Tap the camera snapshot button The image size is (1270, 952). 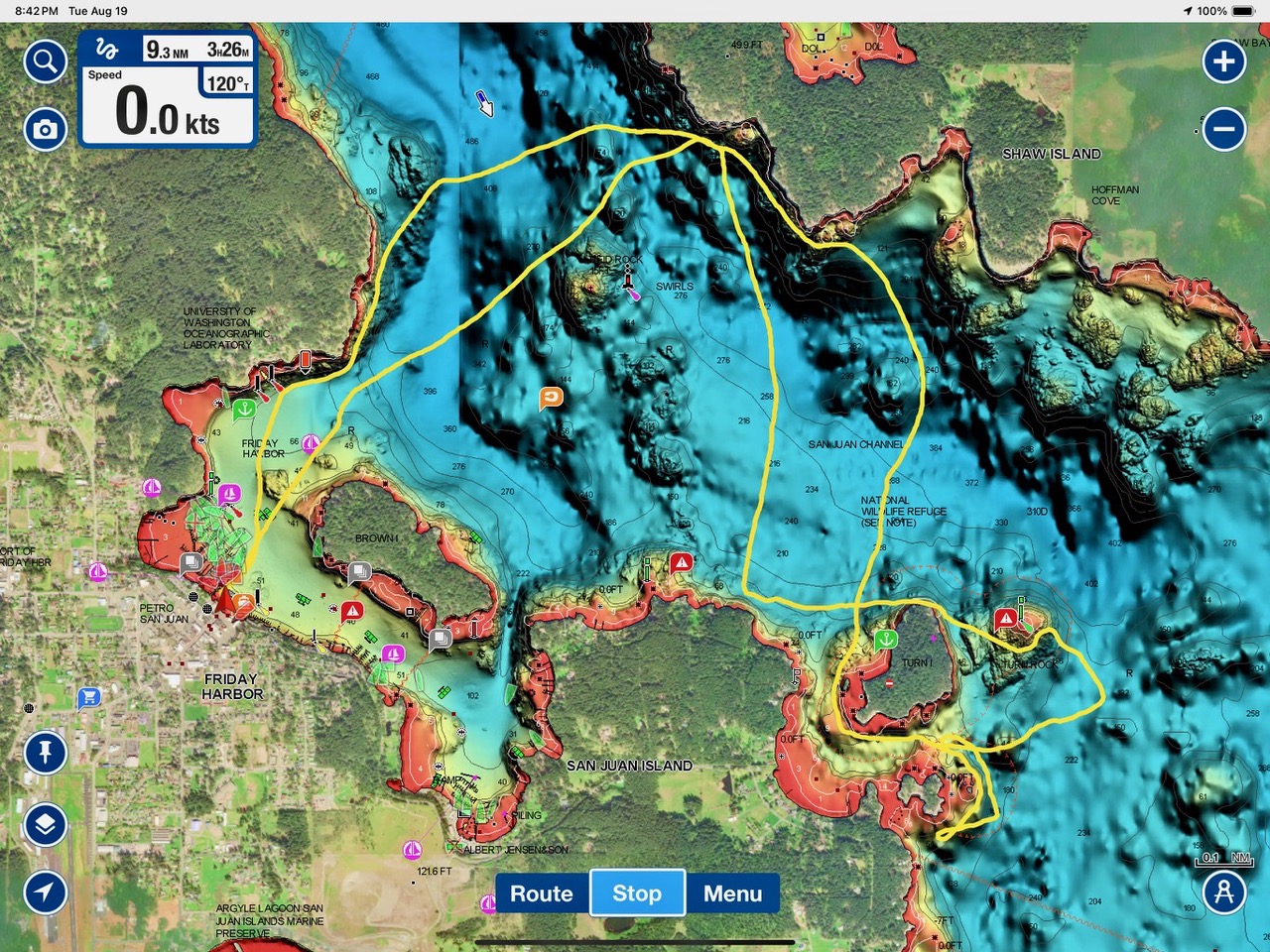45,129
